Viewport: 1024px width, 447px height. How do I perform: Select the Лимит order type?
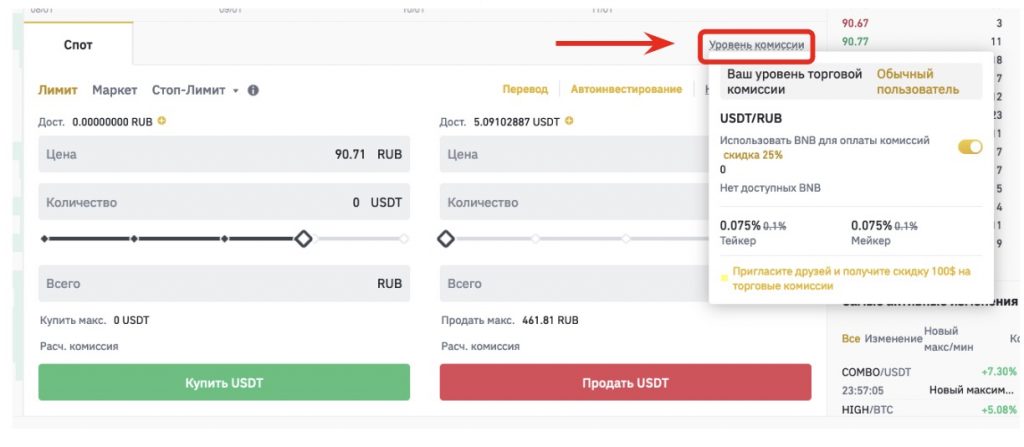(x=58, y=90)
